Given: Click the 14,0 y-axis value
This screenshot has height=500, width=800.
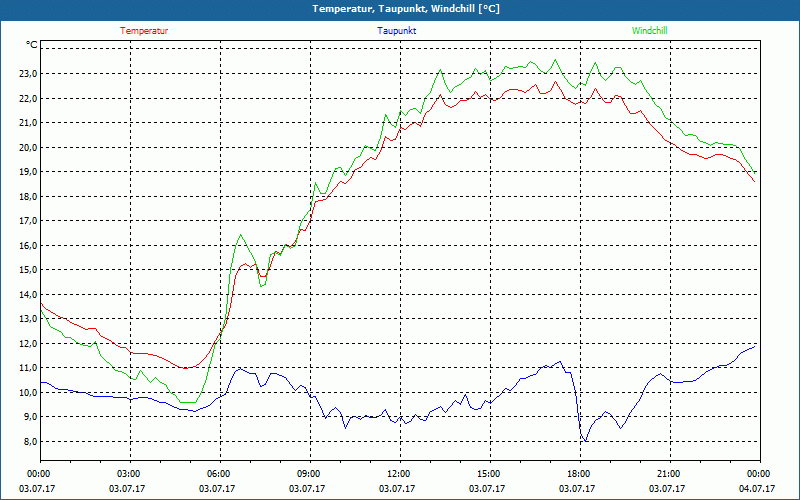Looking at the screenshot, I should [x=29, y=294].
